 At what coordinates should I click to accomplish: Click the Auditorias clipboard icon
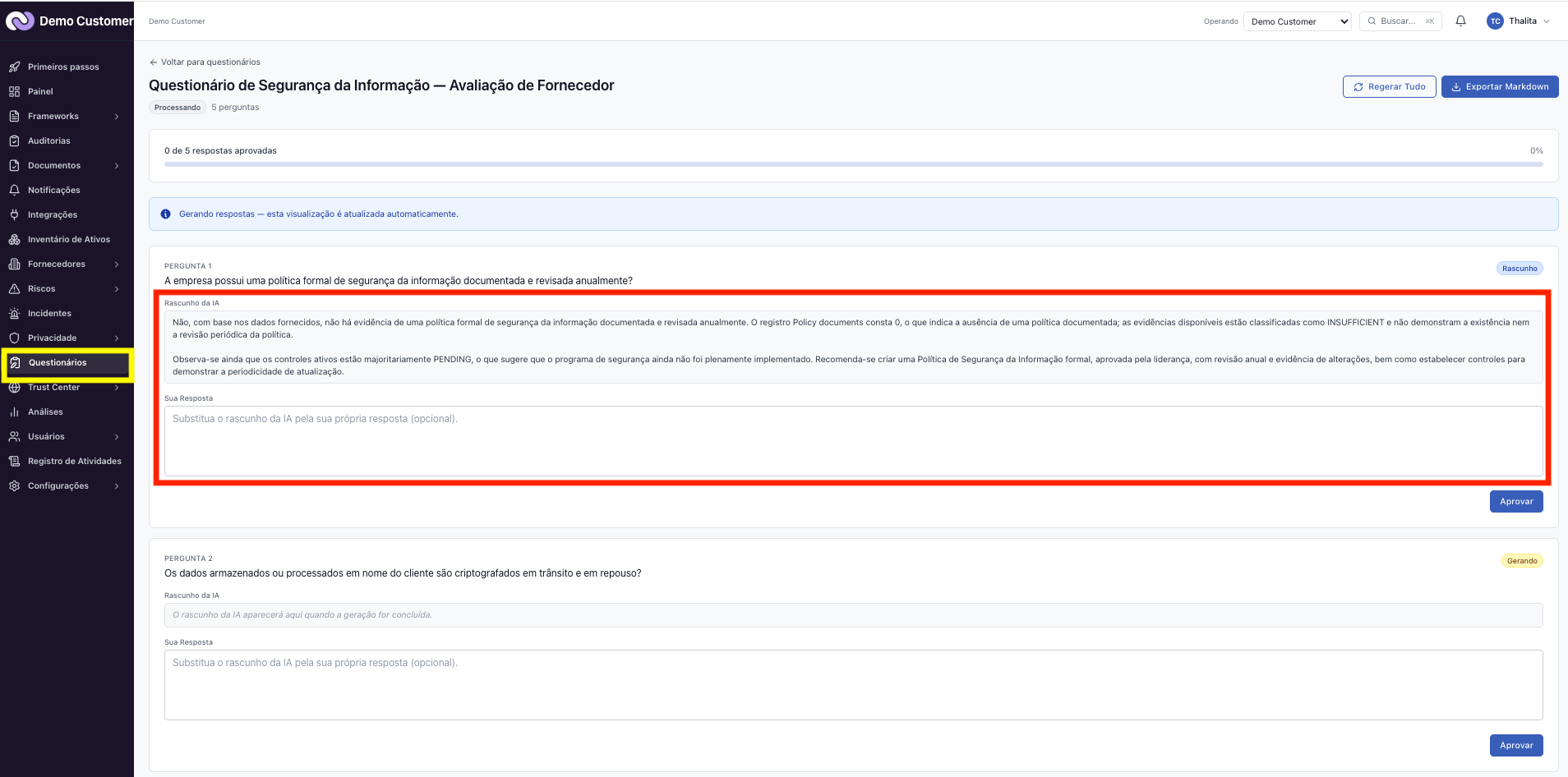14,140
